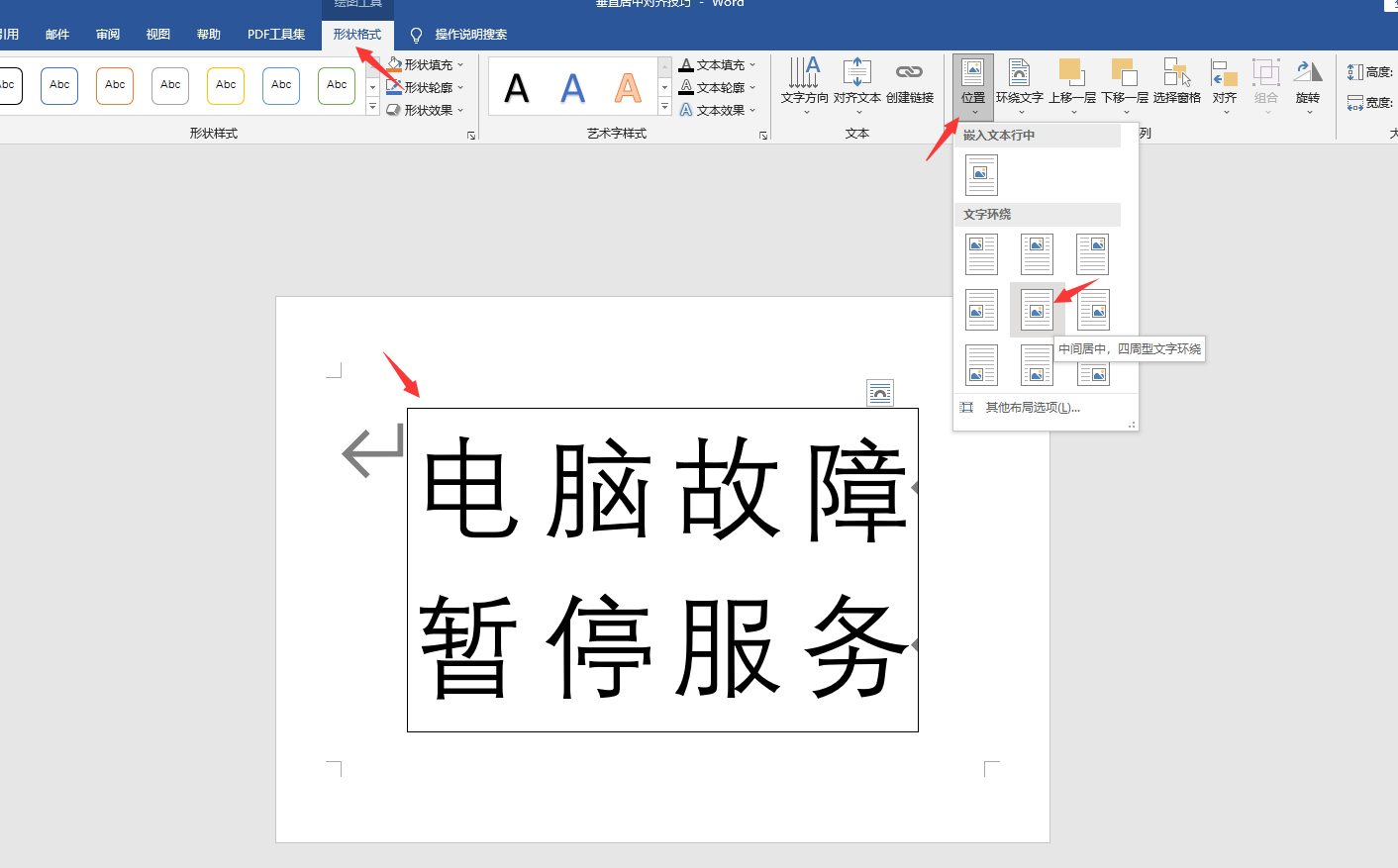Apply gray outline Abc shape style
1398x868 pixels.
coord(170,85)
